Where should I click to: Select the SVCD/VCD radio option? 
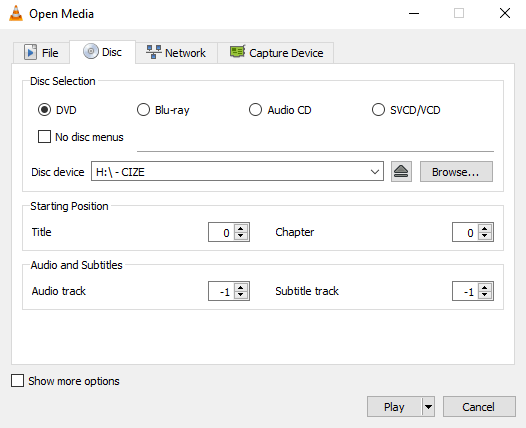pos(378,110)
